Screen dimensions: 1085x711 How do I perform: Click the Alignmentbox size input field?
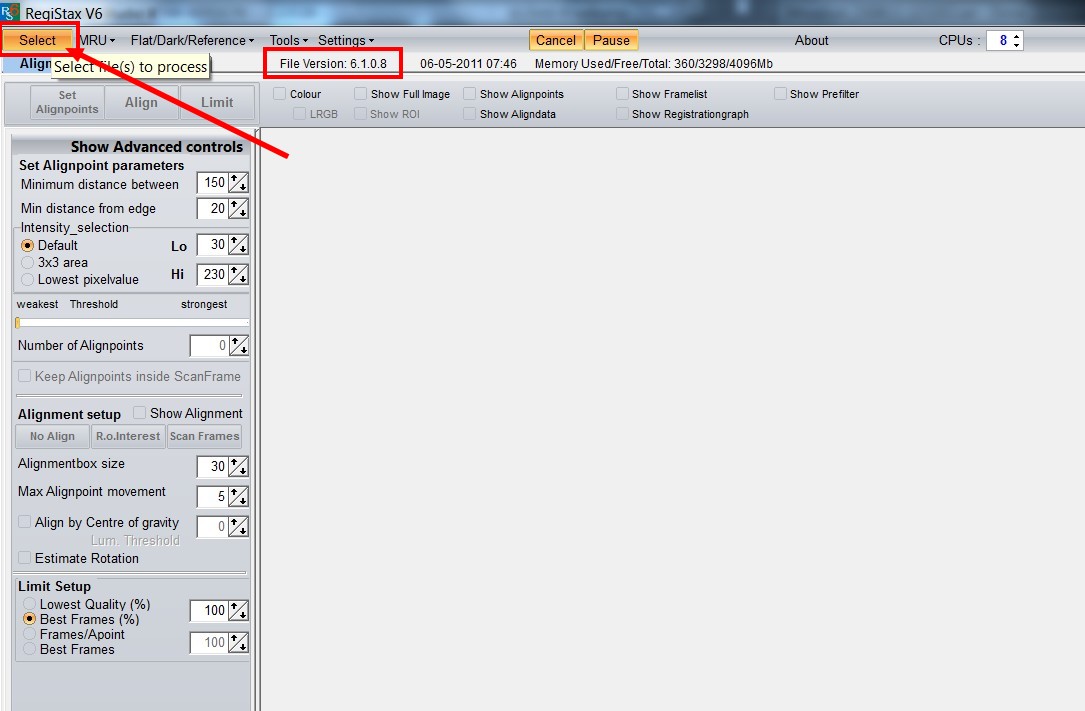pyautogui.click(x=212, y=467)
